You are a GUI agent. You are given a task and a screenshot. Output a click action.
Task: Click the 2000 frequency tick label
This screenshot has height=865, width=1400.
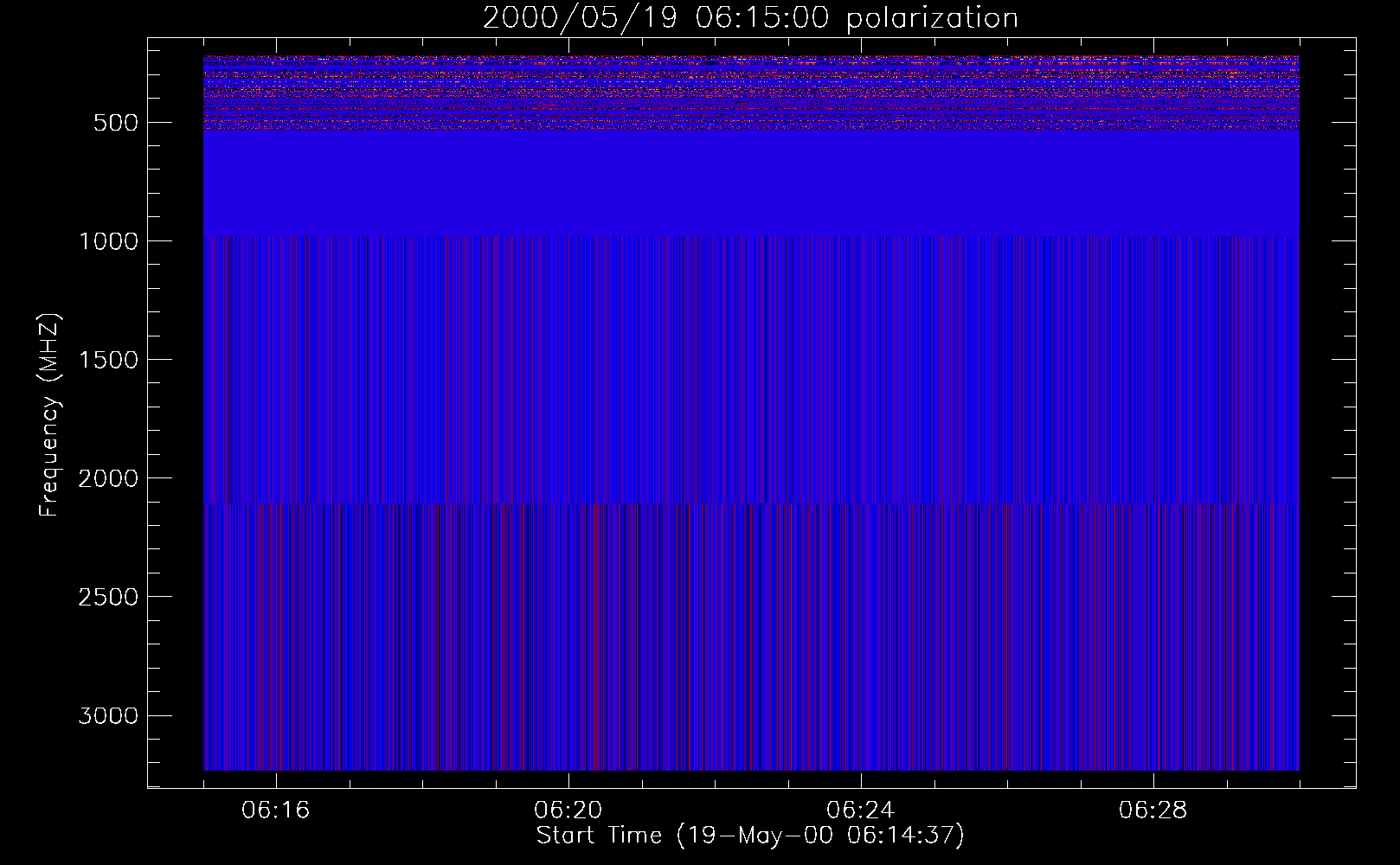tap(108, 478)
